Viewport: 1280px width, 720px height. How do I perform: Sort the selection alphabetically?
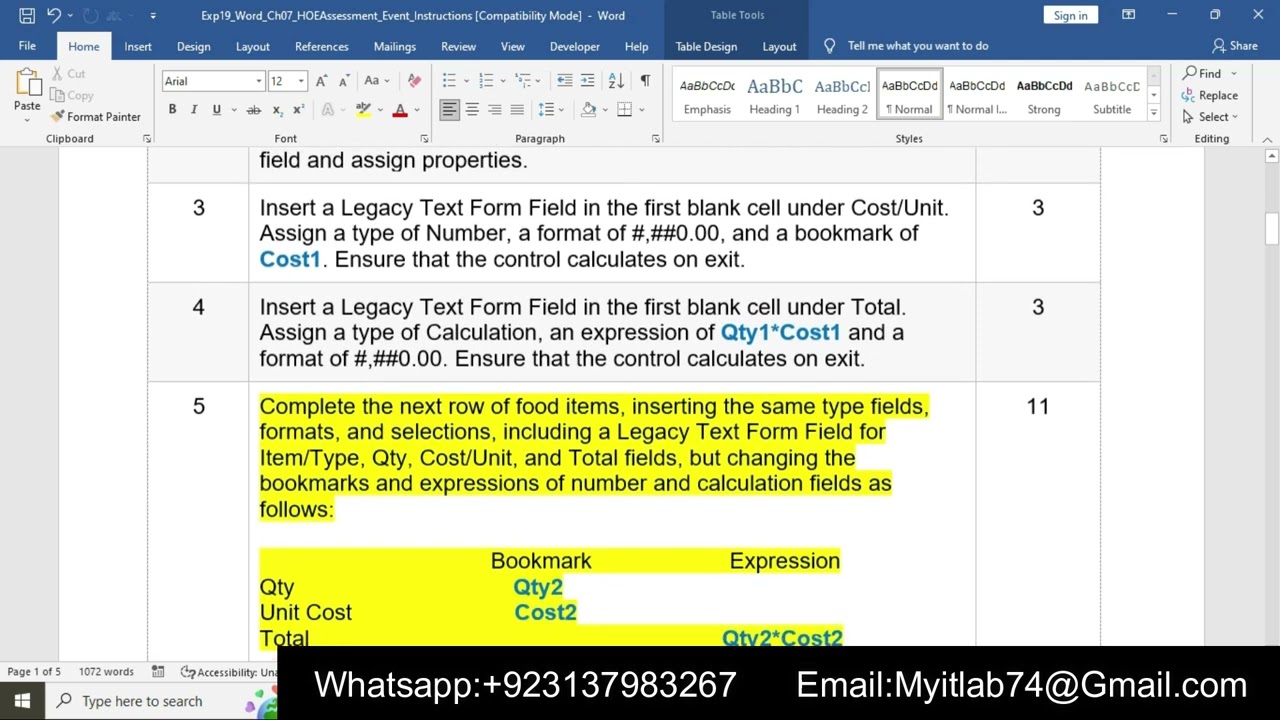pyautogui.click(x=616, y=81)
